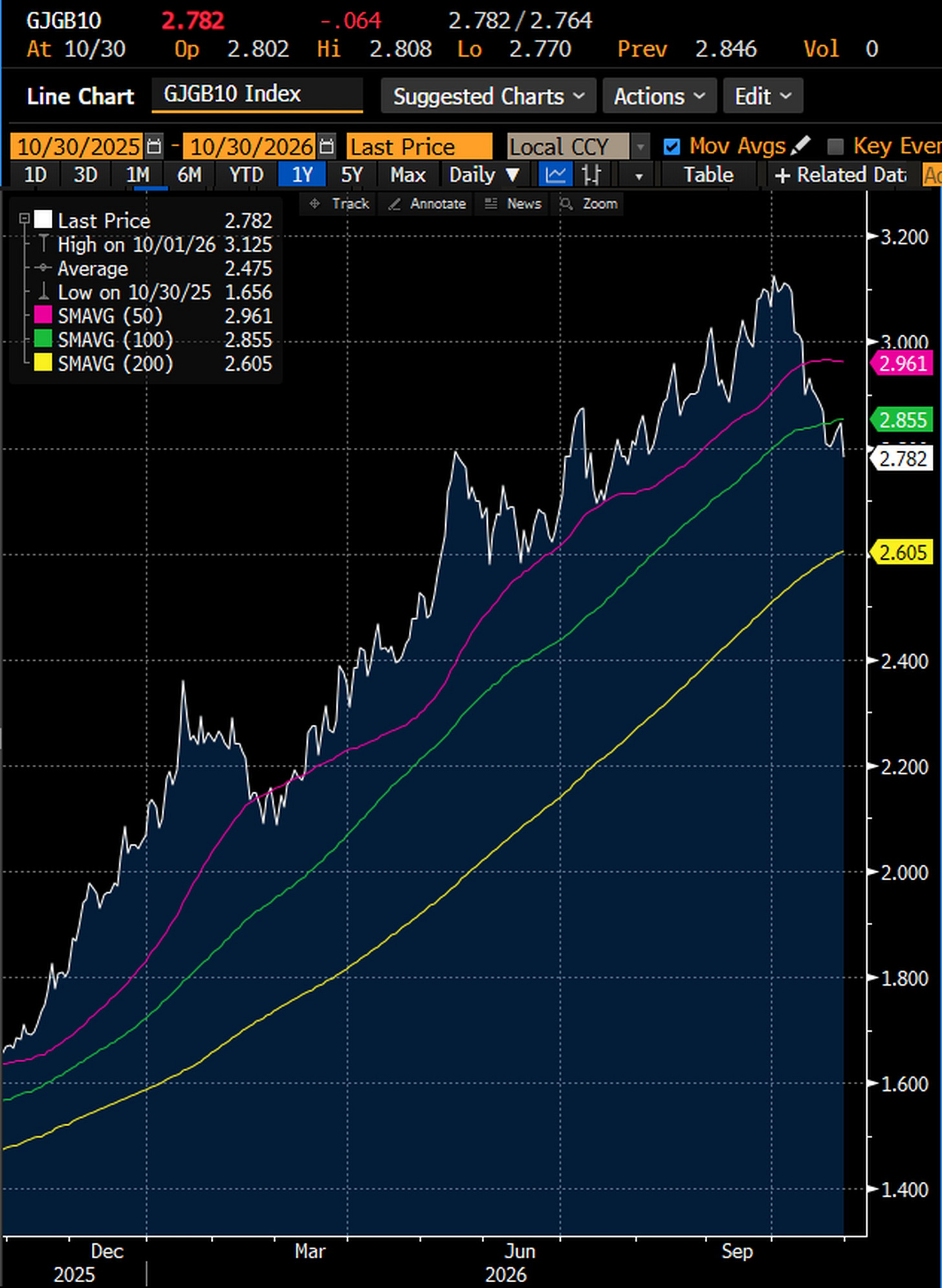Screen dimensions: 942x1288
Task: Click the GJGB10 Index security field
Action: (257, 94)
